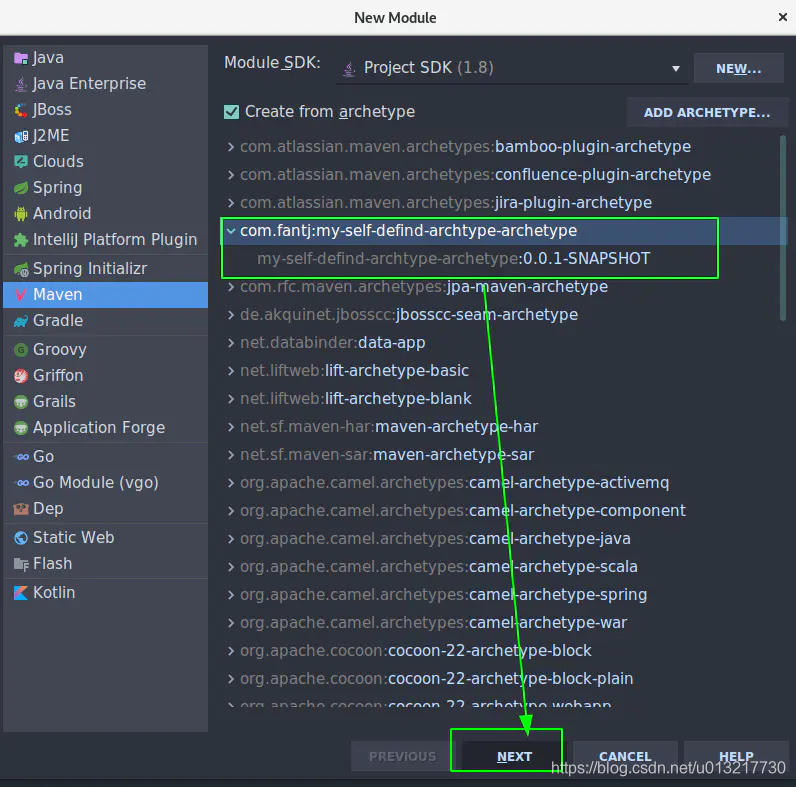Click the Java Enterprise icon
This screenshot has width=796, height=787.
(21, 84)
